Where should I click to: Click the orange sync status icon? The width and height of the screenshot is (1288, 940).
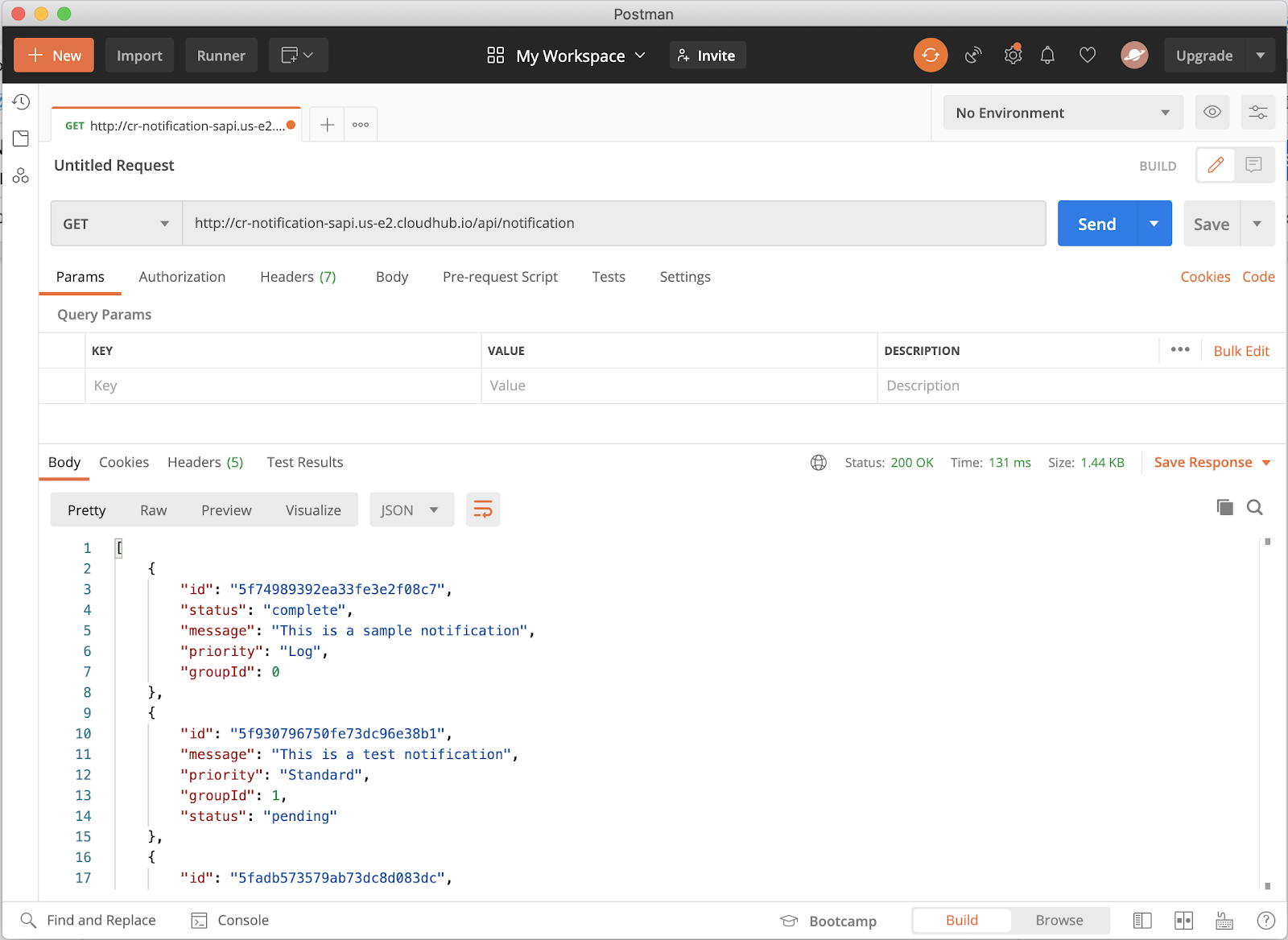pos(930,56)
